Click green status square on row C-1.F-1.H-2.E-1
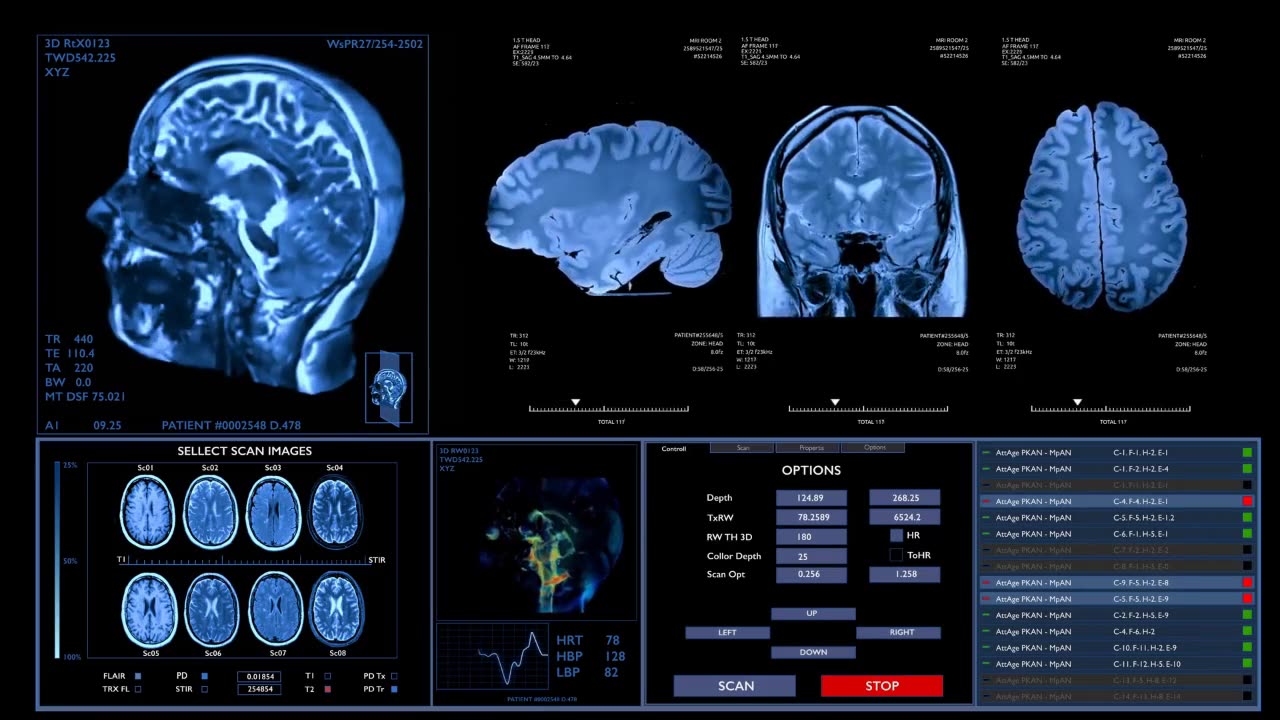The height and width of the screenshot is (720, 1280). pos(1247,453)
